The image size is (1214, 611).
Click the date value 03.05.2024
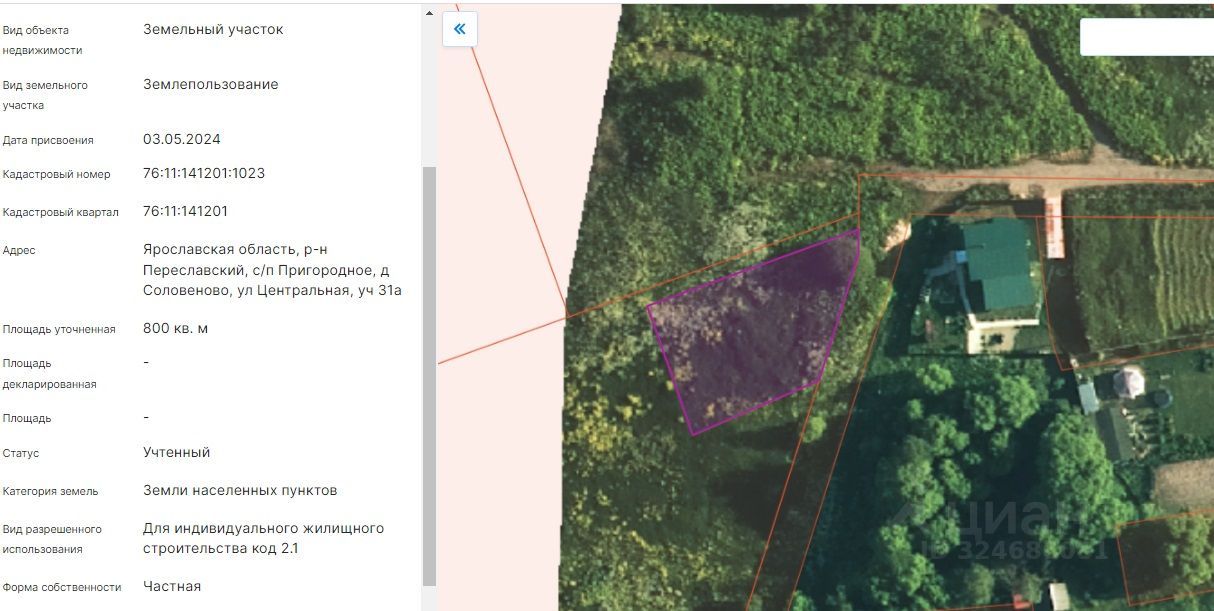182,140
